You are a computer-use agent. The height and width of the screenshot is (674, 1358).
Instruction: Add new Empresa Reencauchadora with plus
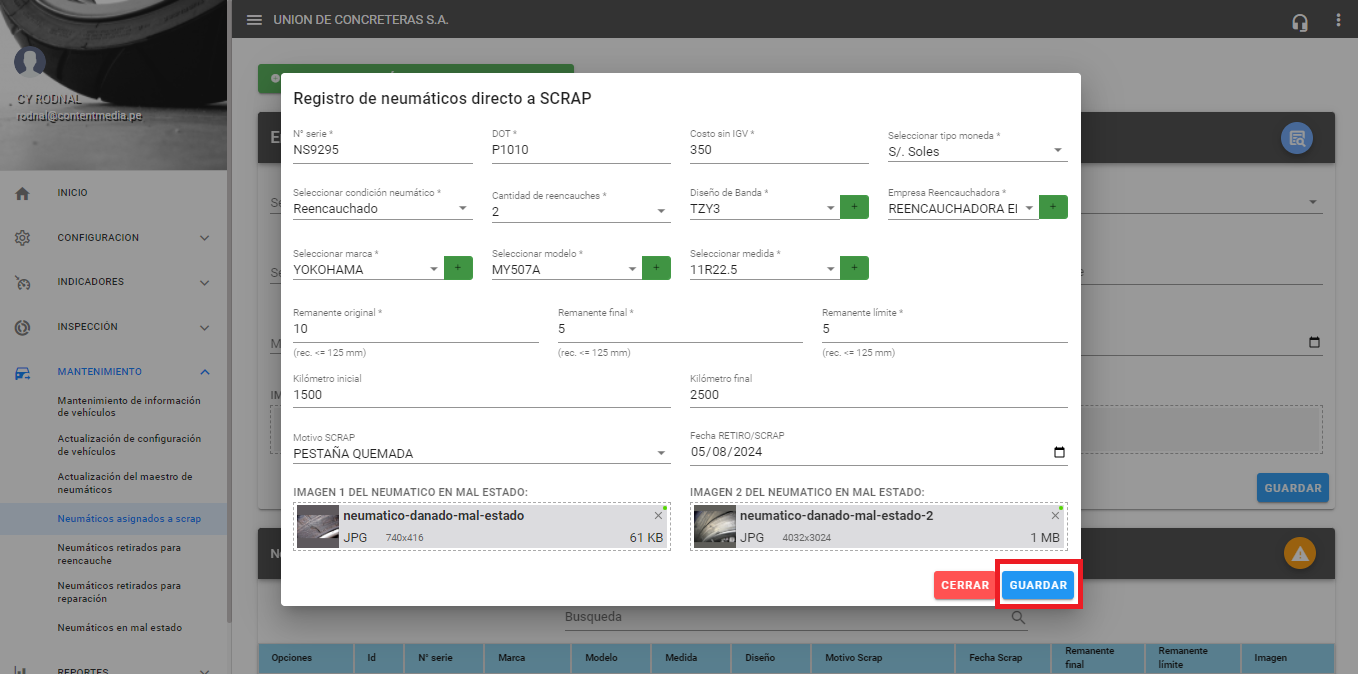[x=1053, y=208]
